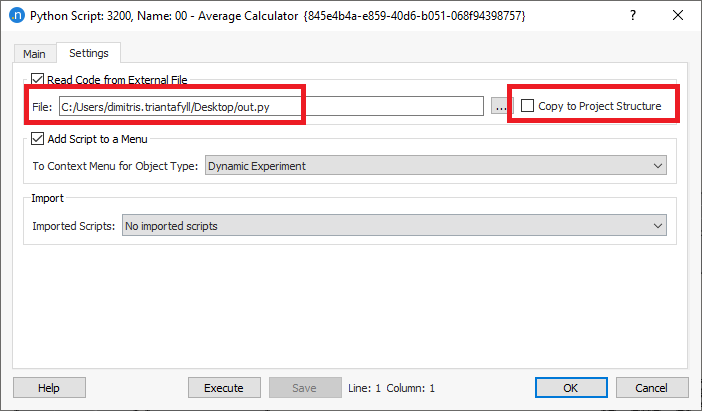702x411 pixels.
Task: Click the File path input field
Action: (270, 106)
